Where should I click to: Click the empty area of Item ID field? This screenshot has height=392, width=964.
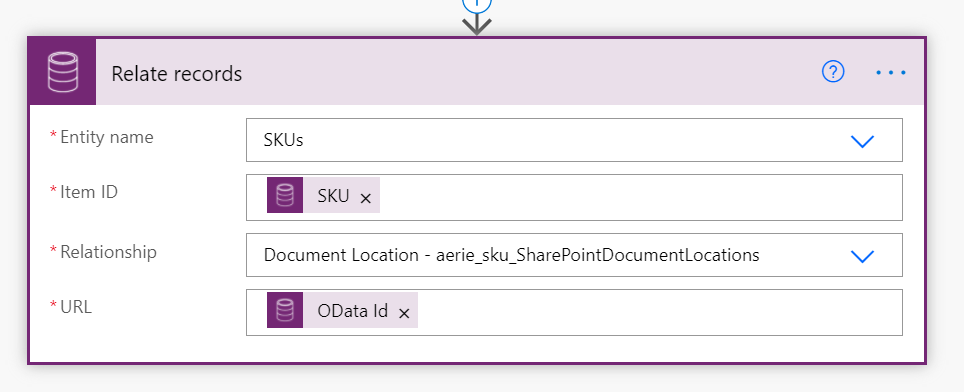coord(639,197)
